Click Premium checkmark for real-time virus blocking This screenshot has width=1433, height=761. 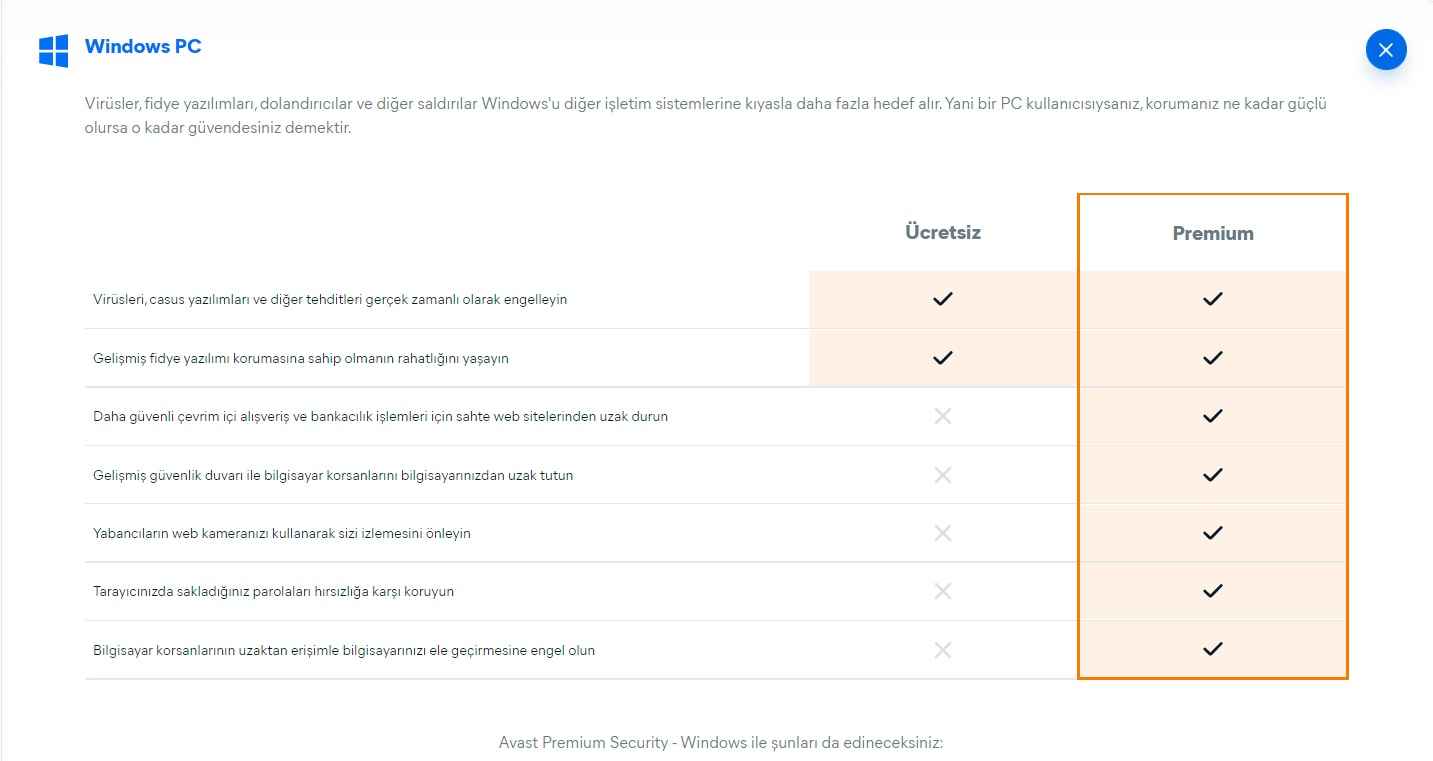(x=1212, y=299)
